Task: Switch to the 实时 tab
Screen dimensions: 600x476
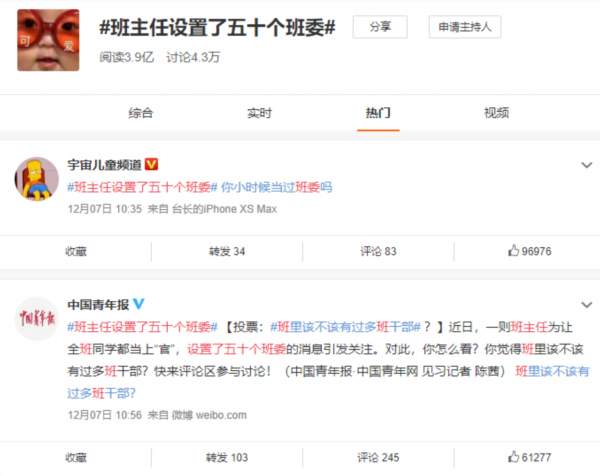Action: pyautogui.click(x=259, y=113)
